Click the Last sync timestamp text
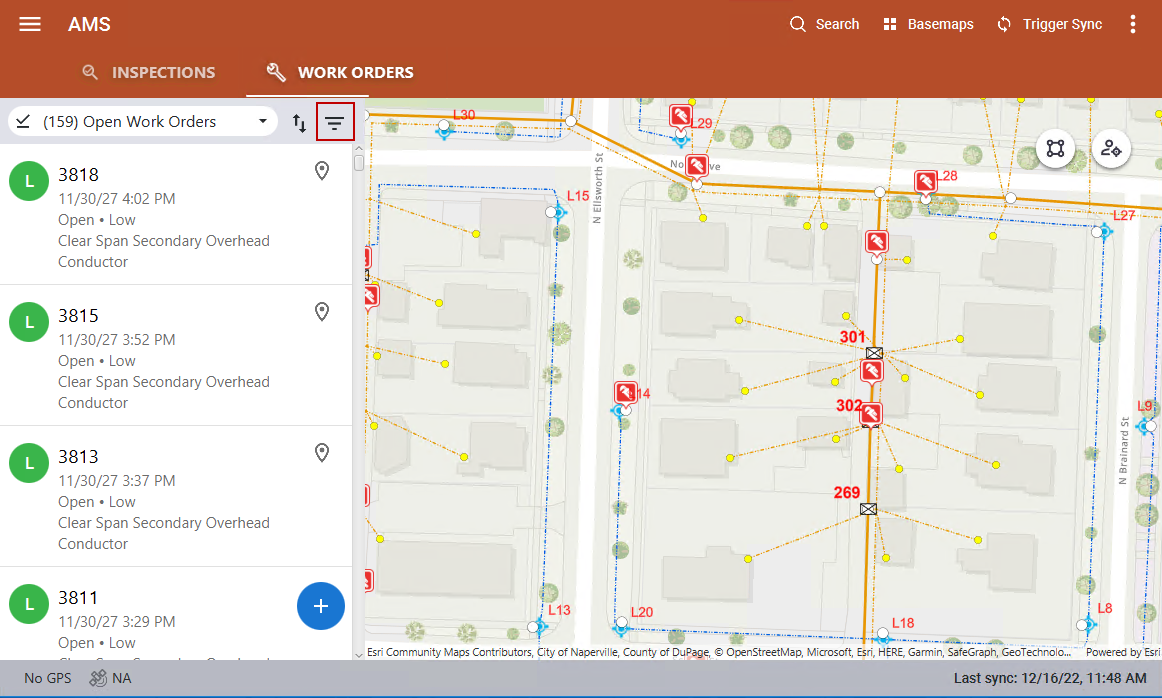Screen dimensions: 1162x698 click(x=1049, y=678)
